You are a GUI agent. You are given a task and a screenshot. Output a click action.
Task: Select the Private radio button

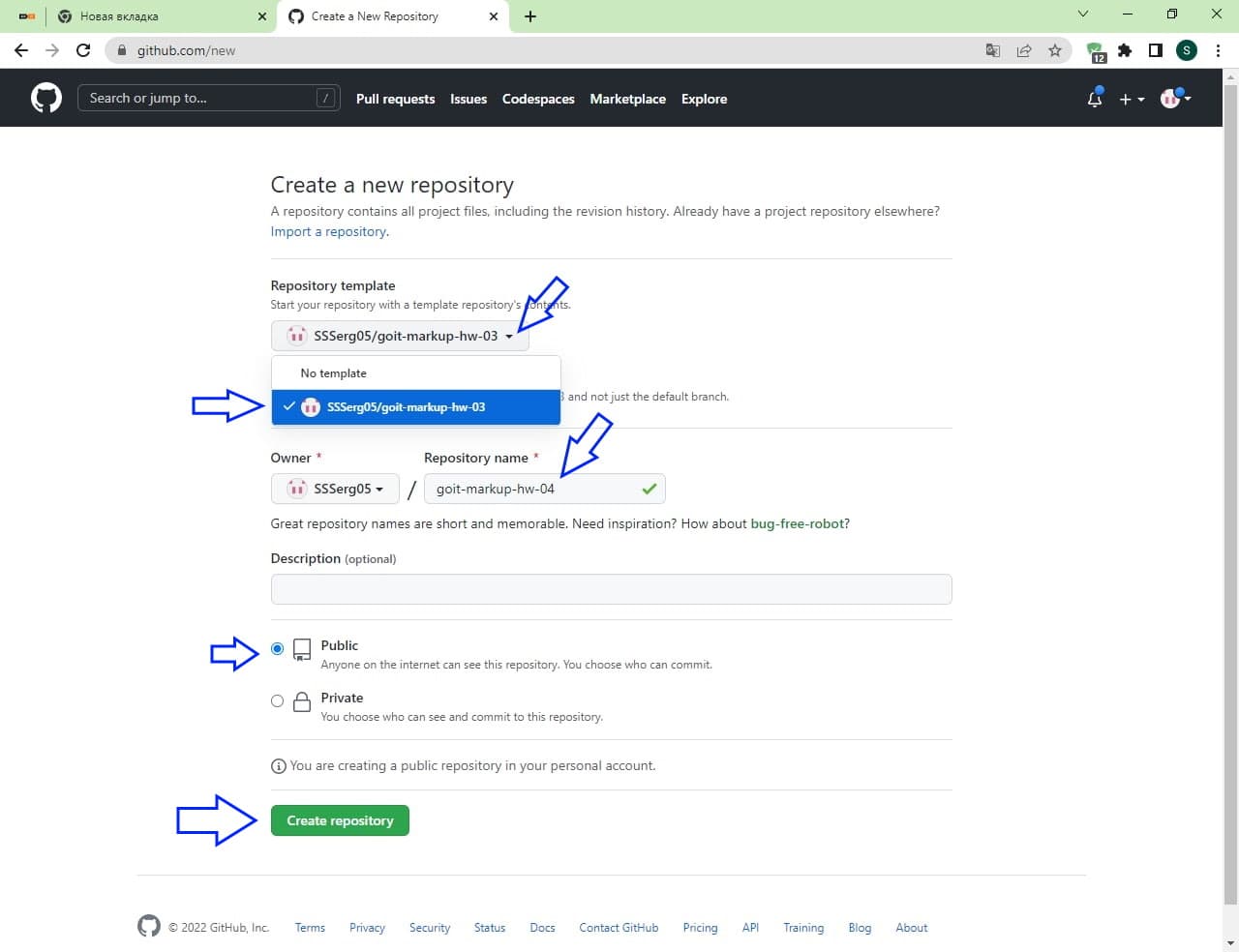click(278, 700)
